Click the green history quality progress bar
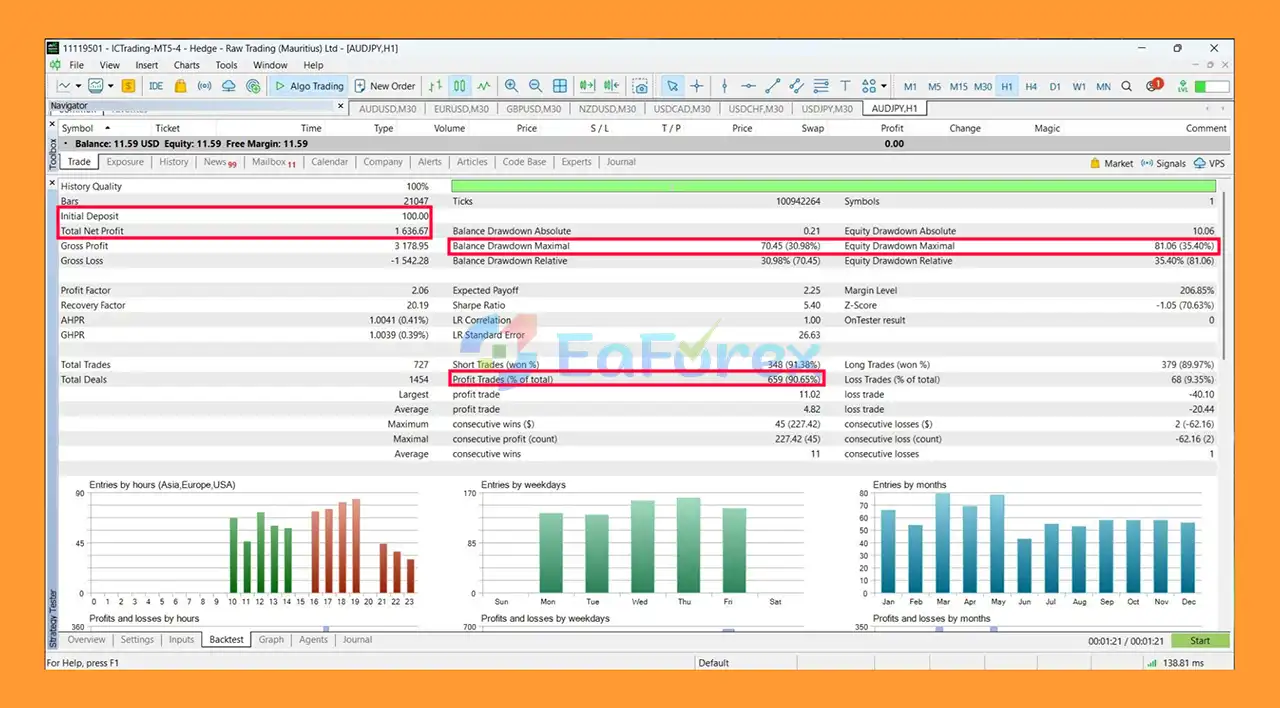Screen dimensions: 1280x708 click(833, 186)
